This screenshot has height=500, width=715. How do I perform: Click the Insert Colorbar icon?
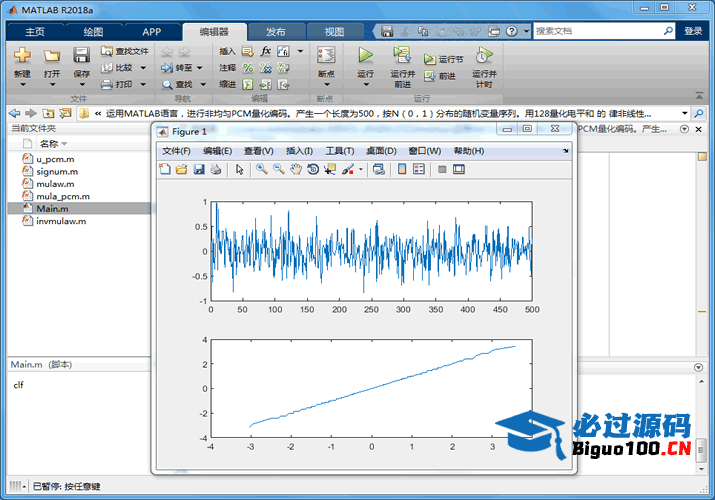(402, 170)
